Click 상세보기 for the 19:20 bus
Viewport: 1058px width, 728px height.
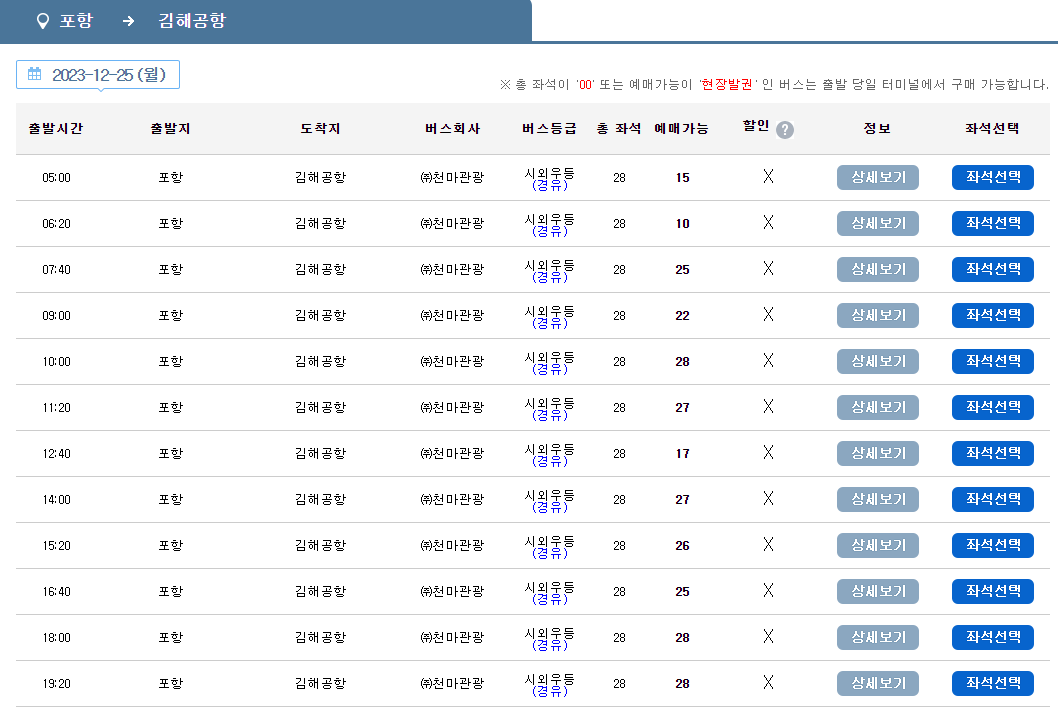(878, 683)
